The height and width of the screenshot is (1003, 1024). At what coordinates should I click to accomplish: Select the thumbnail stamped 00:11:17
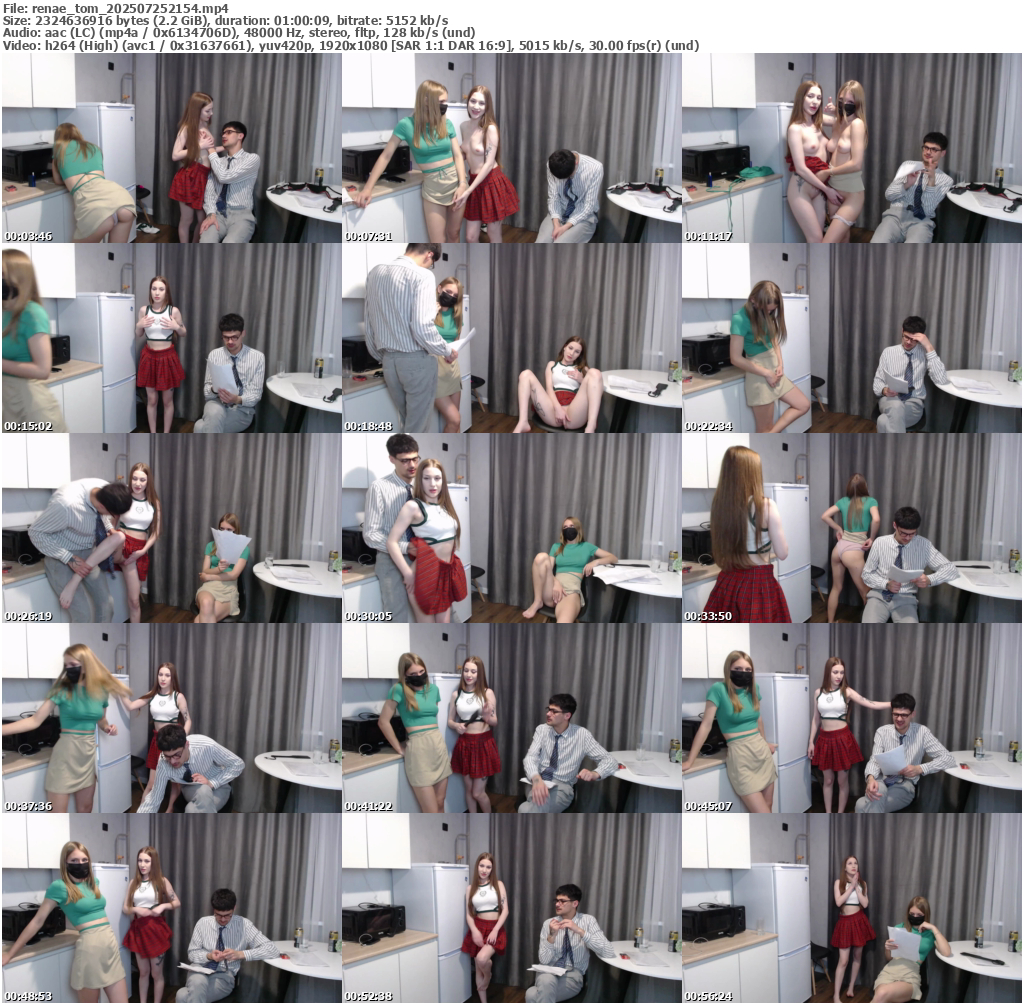851,148
